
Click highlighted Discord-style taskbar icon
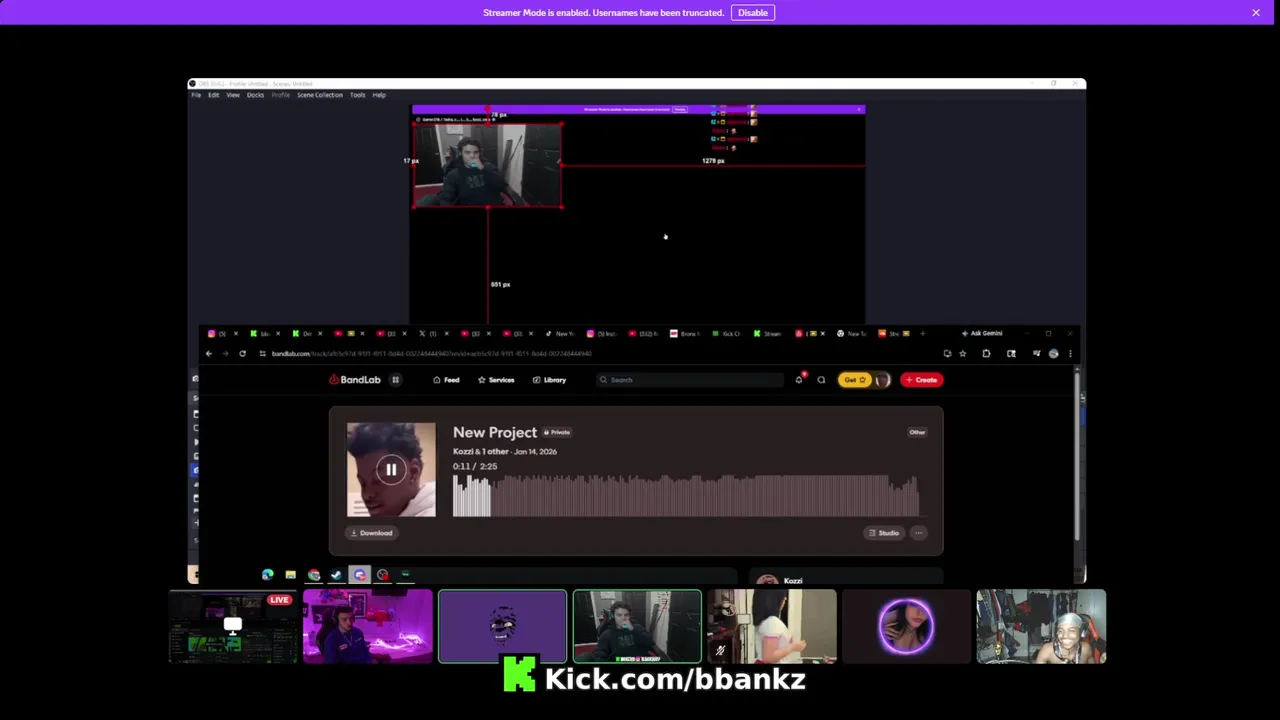pos(360,575)
